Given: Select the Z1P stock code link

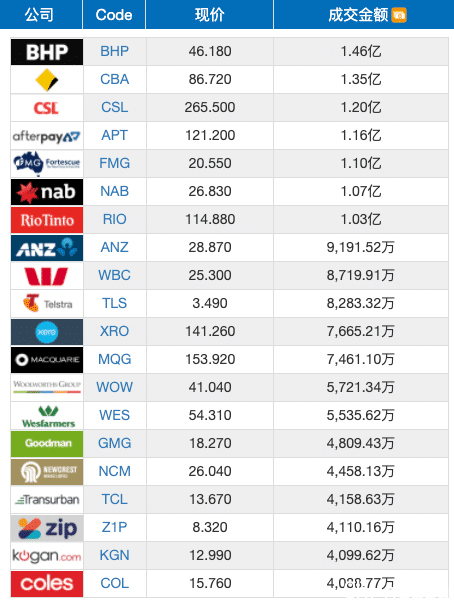Looking at the screenshot, I should 115,527.
